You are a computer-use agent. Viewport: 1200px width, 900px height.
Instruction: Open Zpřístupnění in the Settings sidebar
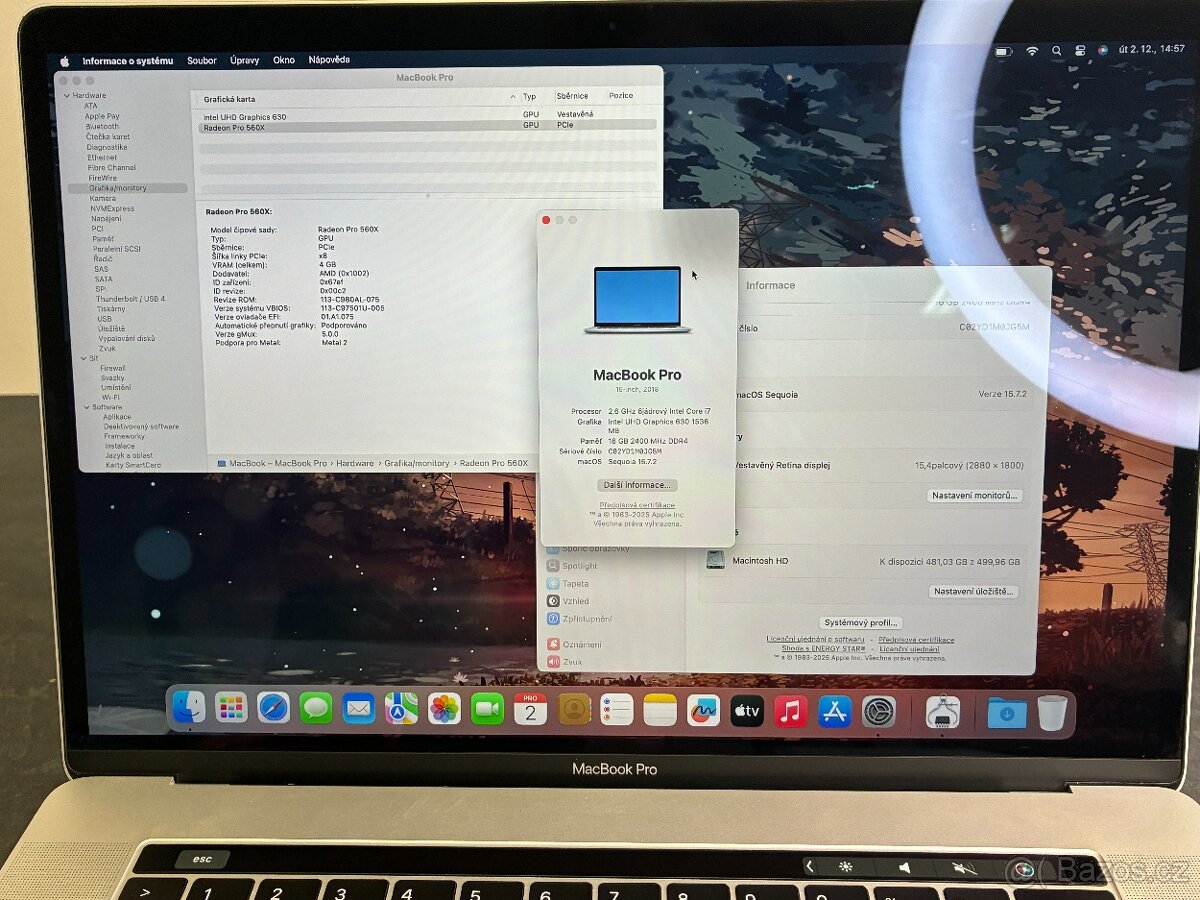click(x=579, y=619)
